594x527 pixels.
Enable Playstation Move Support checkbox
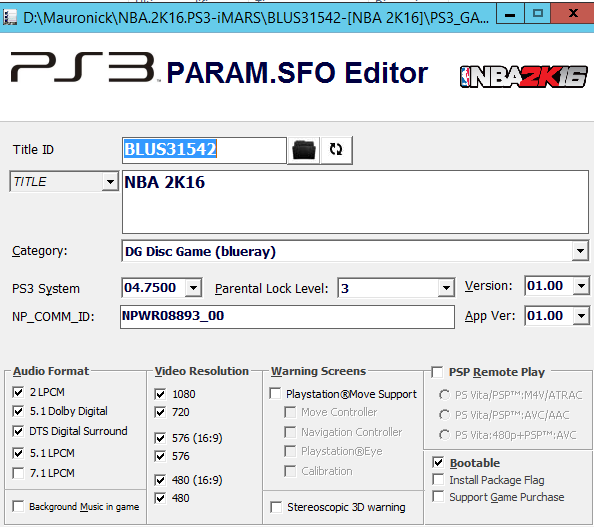[275, 393]
